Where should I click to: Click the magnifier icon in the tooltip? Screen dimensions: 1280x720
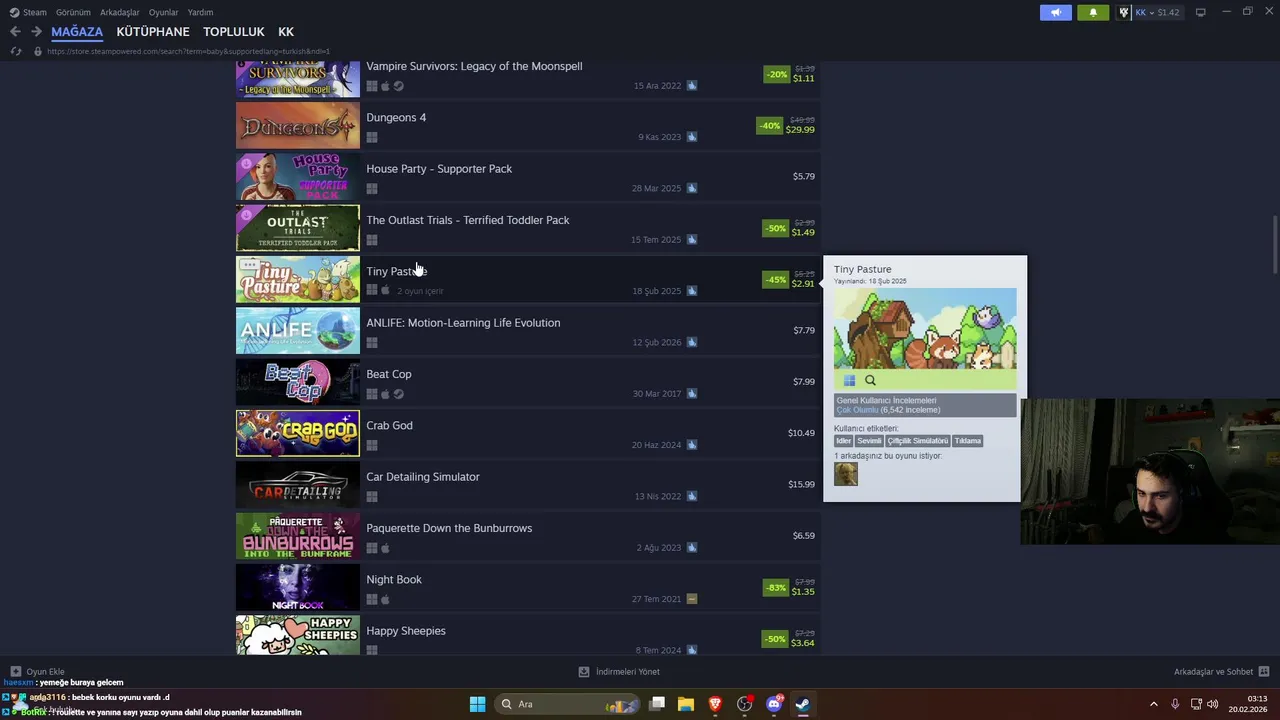pos(870,380)
